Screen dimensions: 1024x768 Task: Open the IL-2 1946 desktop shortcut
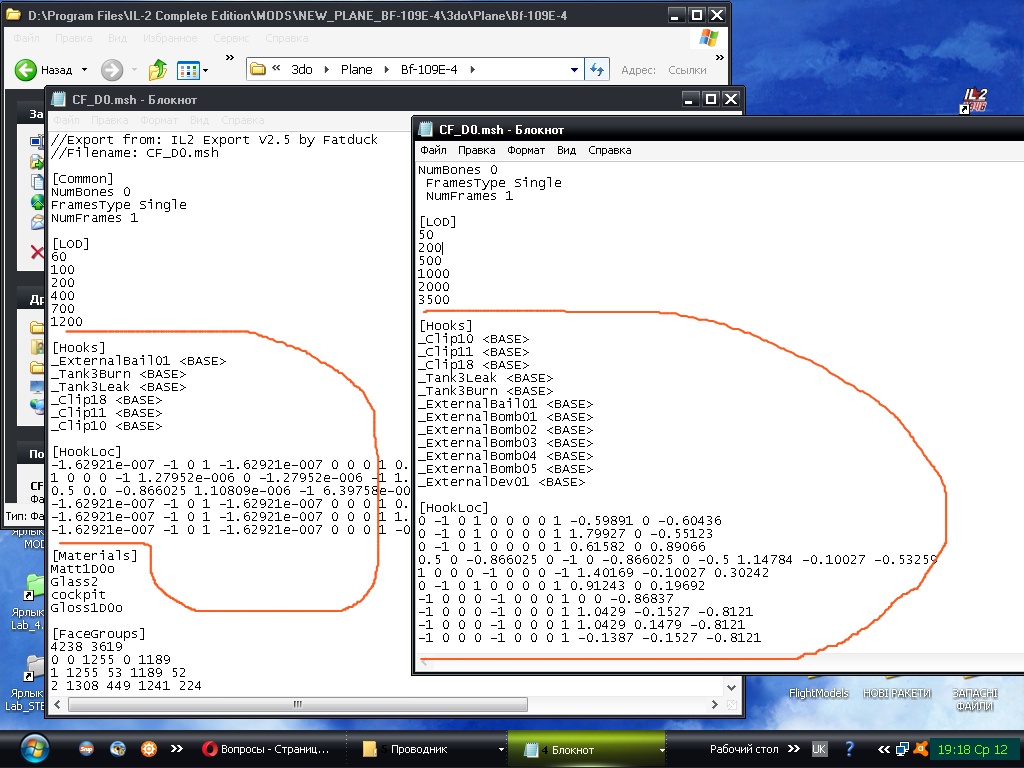tap(974, 100)
